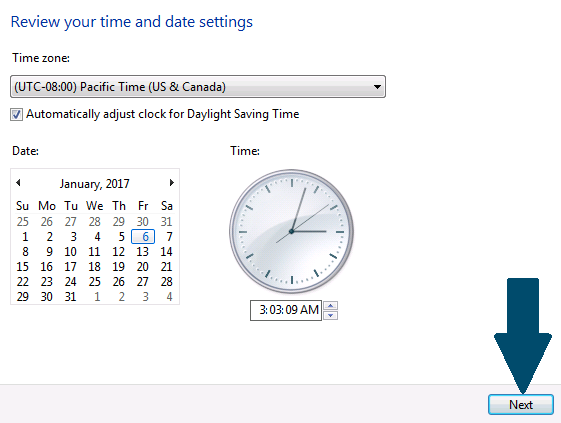This screenshot has width=561, height=423.
Task: Click the January, 2017 month header
Action: pyautogui.click(x=94, y=184)
